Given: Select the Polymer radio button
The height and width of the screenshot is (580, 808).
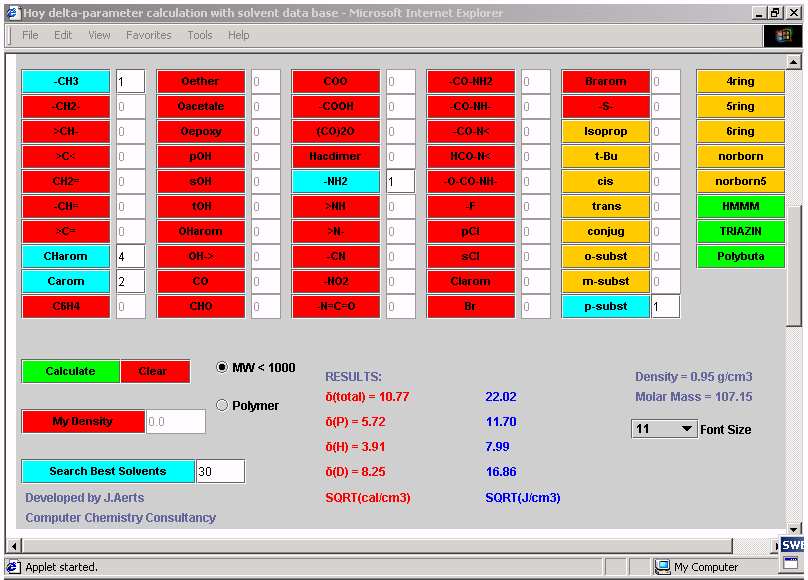Looking at the screenshot, I should pos(223,405).
